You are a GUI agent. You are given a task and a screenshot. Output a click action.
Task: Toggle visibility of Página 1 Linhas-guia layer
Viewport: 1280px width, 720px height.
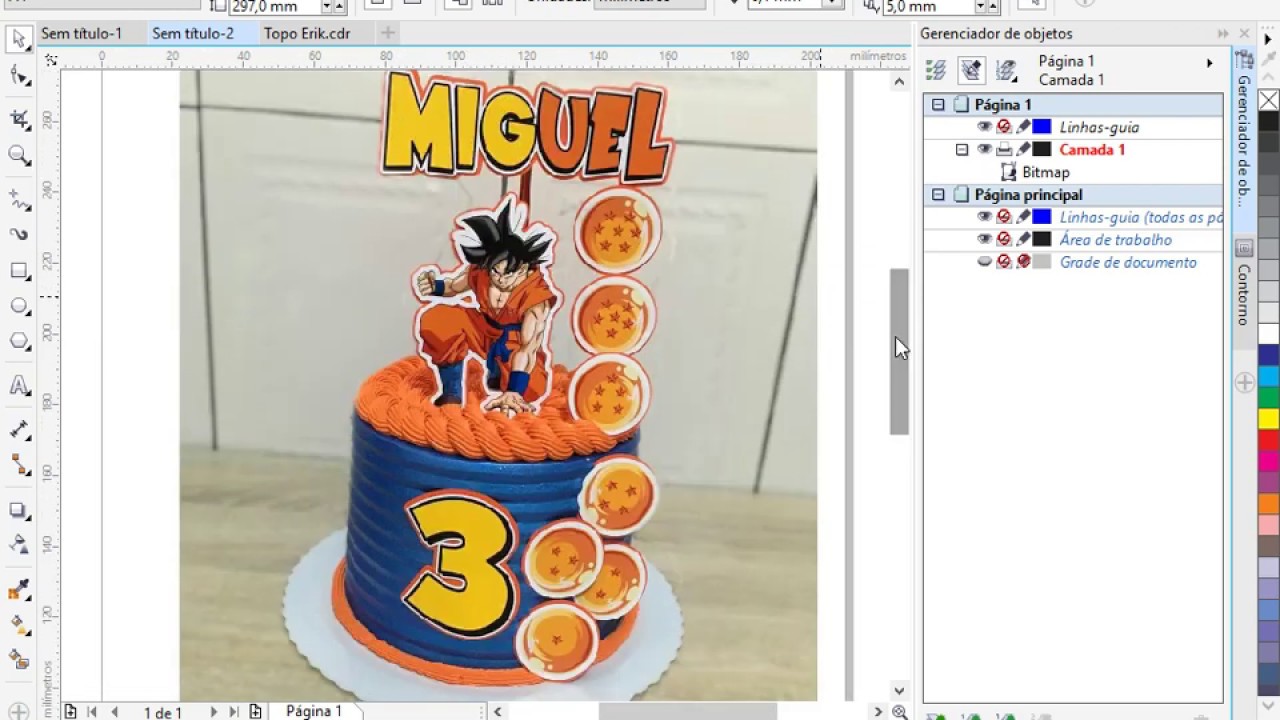pos(984,127)
